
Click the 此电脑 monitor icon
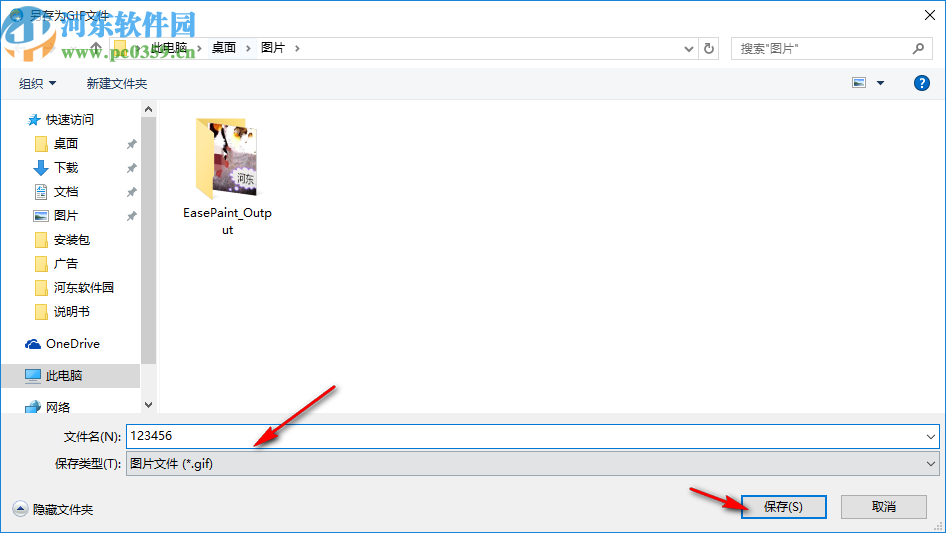[33, 375]
